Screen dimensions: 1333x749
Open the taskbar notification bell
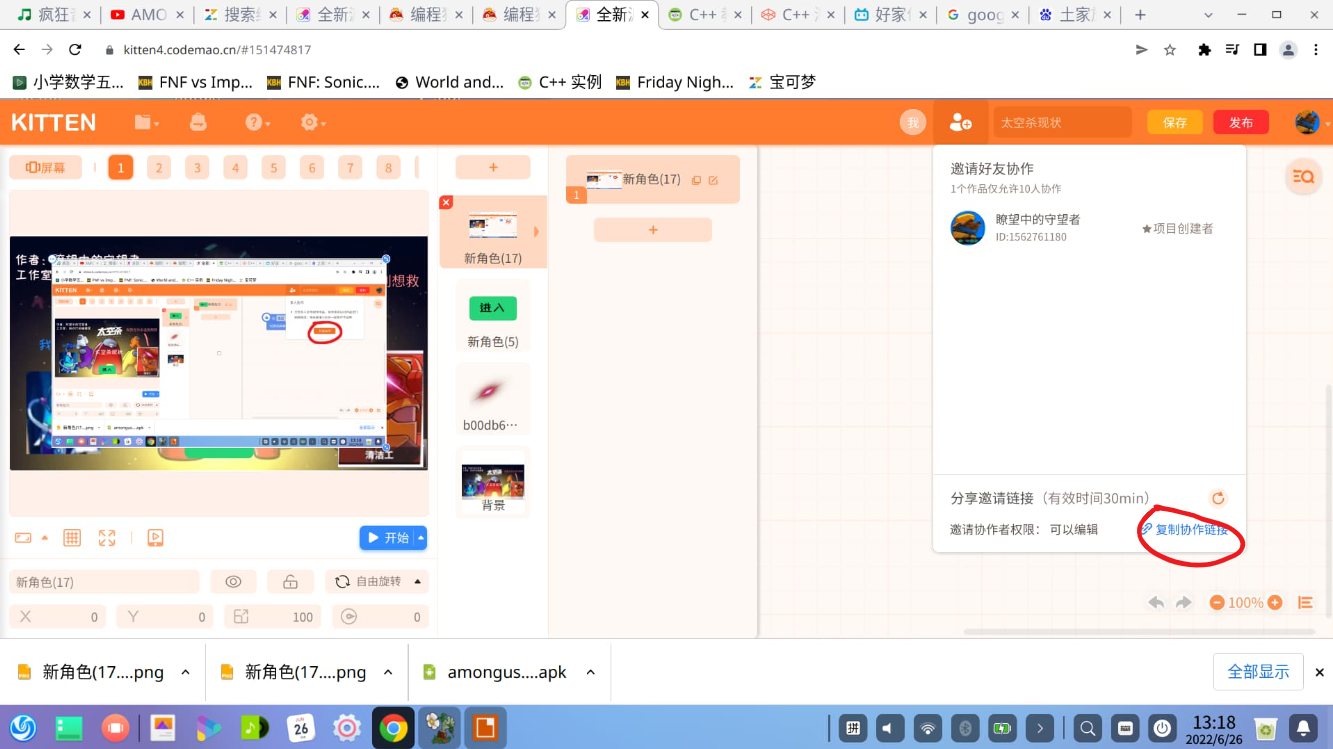tap(1303, 728)
